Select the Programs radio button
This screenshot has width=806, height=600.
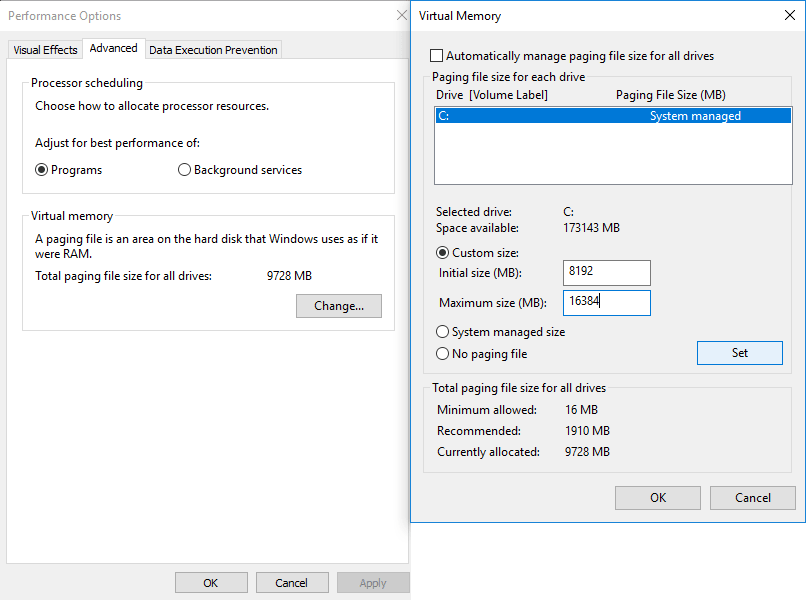pos(42,170)
